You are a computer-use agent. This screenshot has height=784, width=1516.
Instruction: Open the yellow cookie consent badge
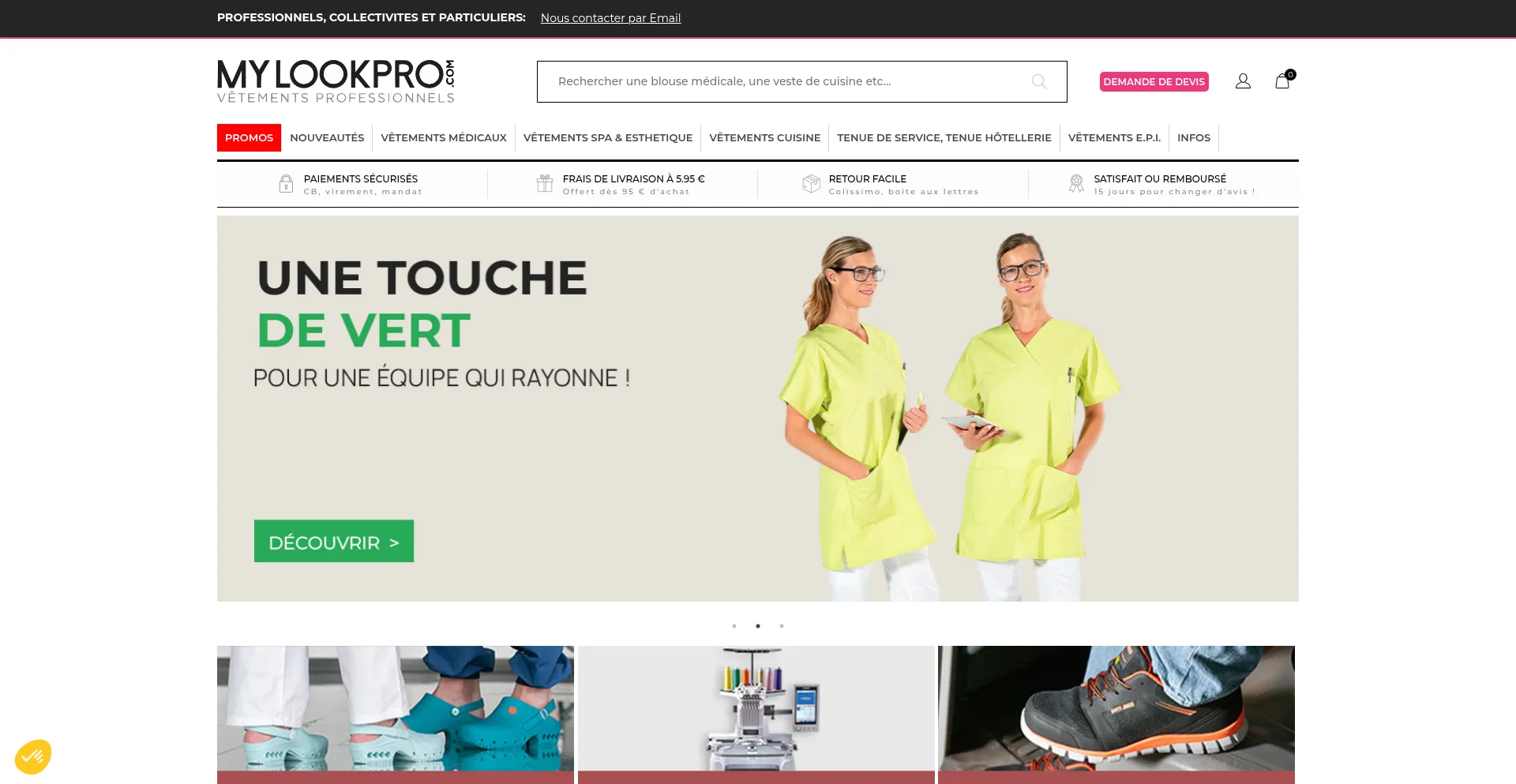pyautogui.click(x=33, y=757)
